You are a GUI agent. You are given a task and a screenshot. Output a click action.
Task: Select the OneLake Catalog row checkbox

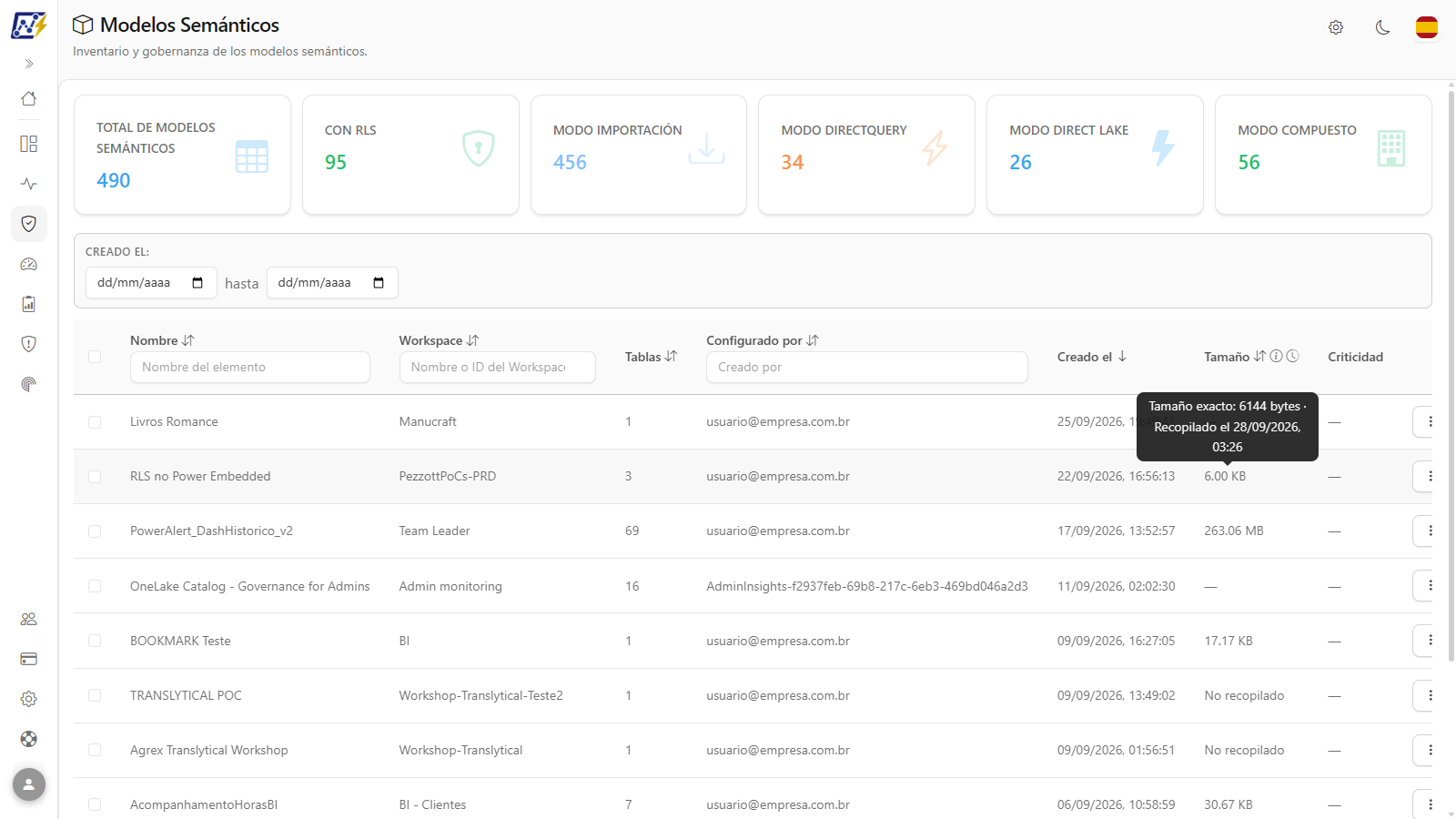click(x=95, y=586)
